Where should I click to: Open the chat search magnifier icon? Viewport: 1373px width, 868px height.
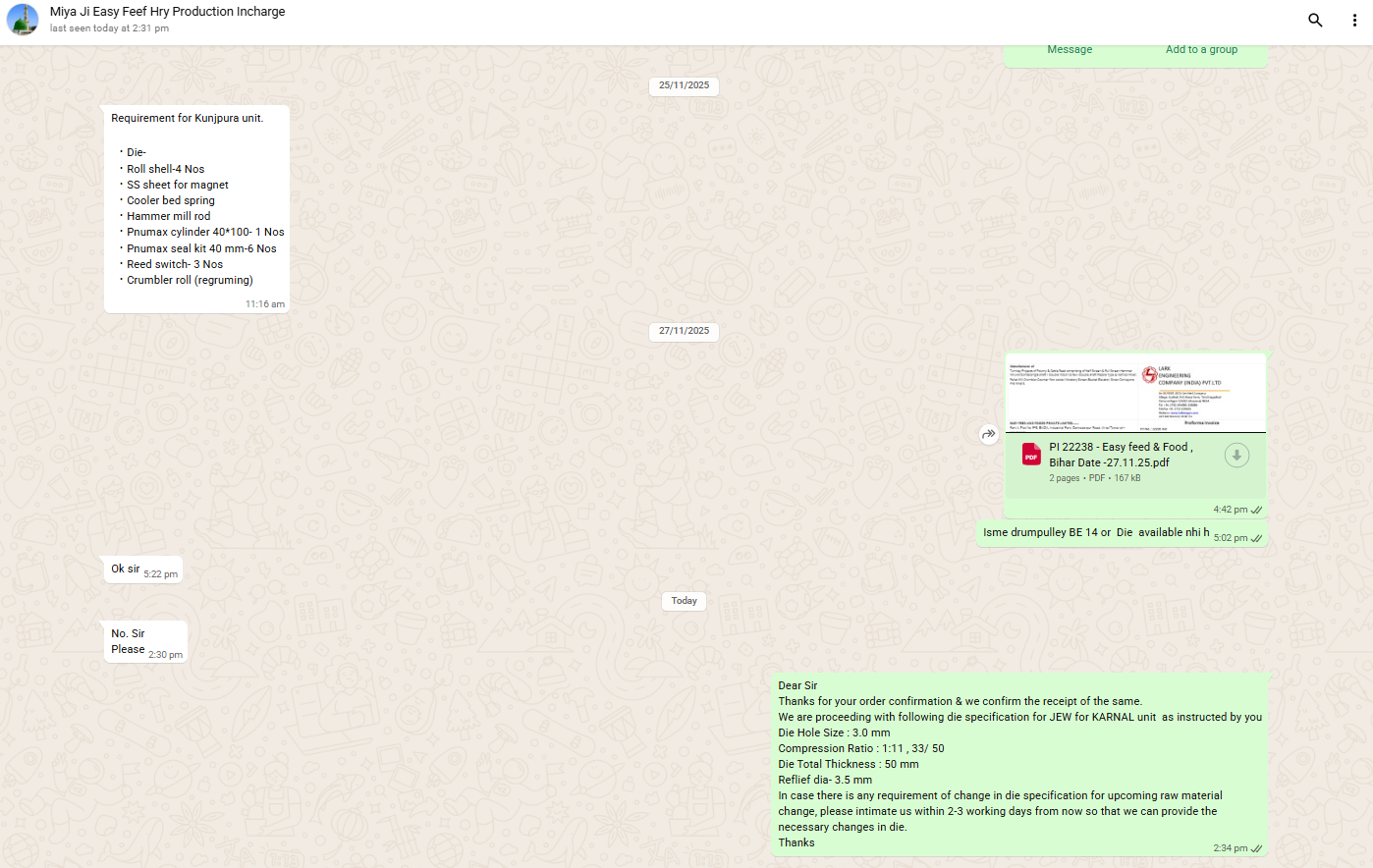tap(1315, 20)
